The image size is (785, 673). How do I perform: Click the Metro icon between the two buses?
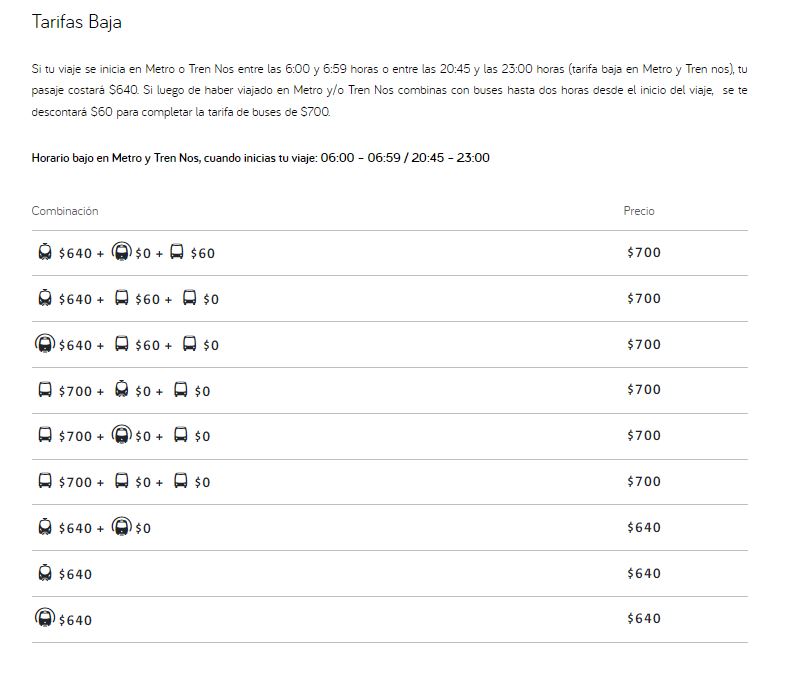(122, 390)
